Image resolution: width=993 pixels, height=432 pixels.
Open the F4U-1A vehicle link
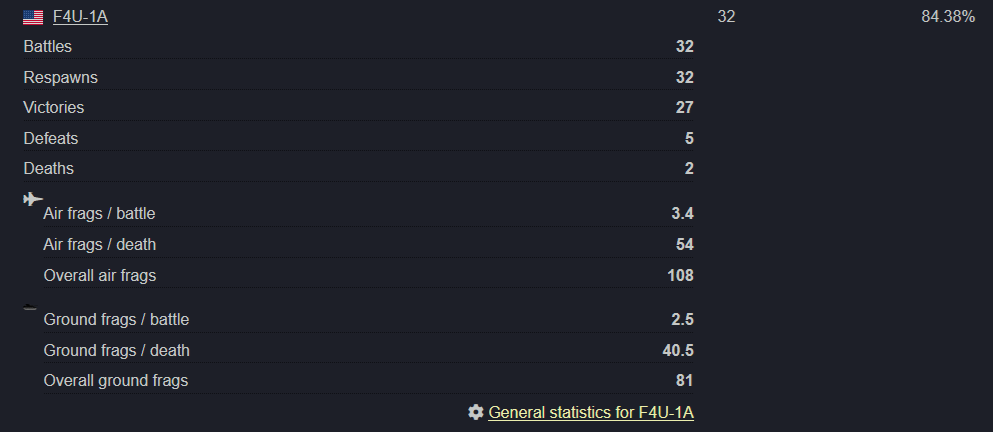click(80, 17)
